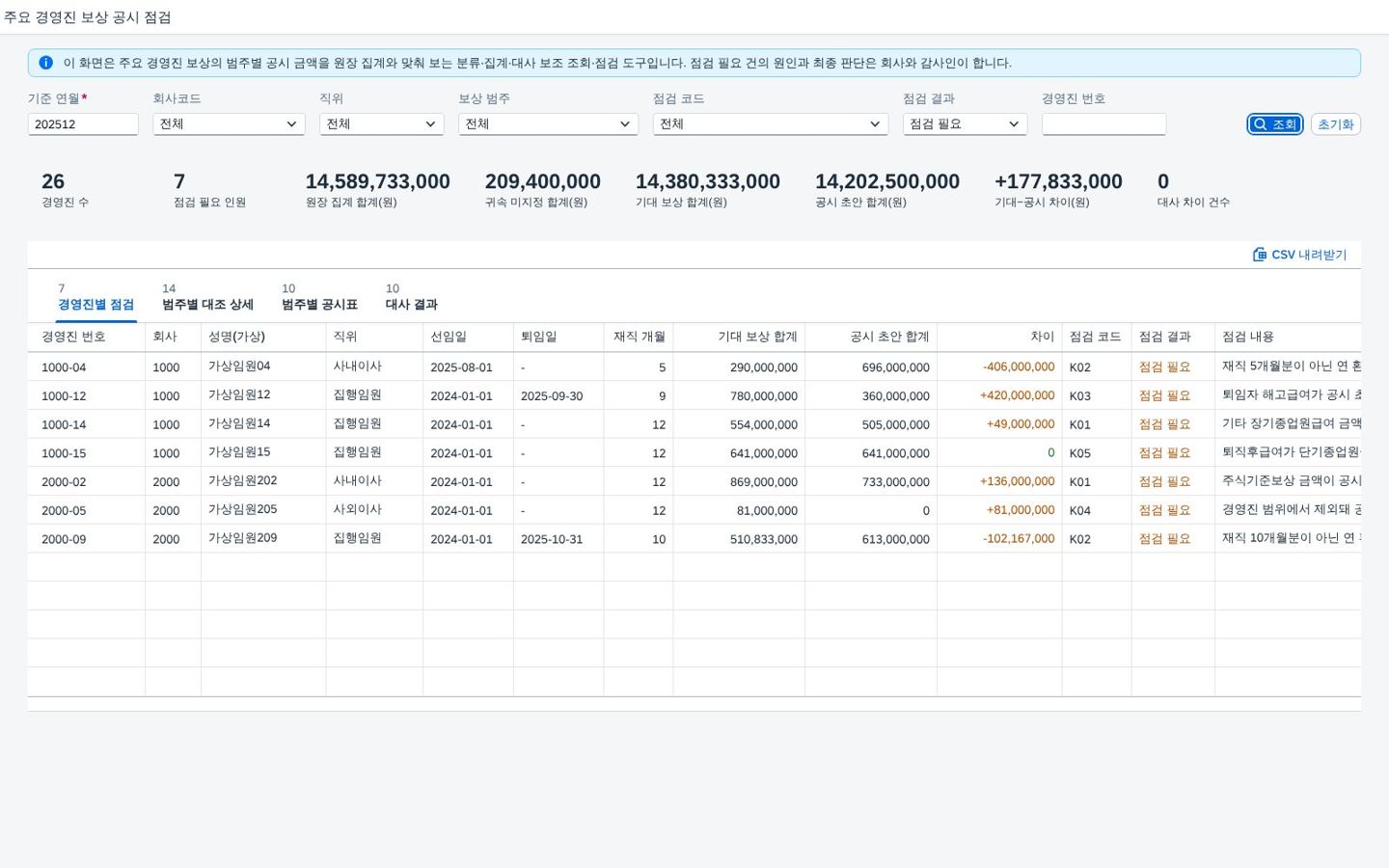Open the 점검 결과 dropdown showing 점검 필요

(x=965, y=124)
